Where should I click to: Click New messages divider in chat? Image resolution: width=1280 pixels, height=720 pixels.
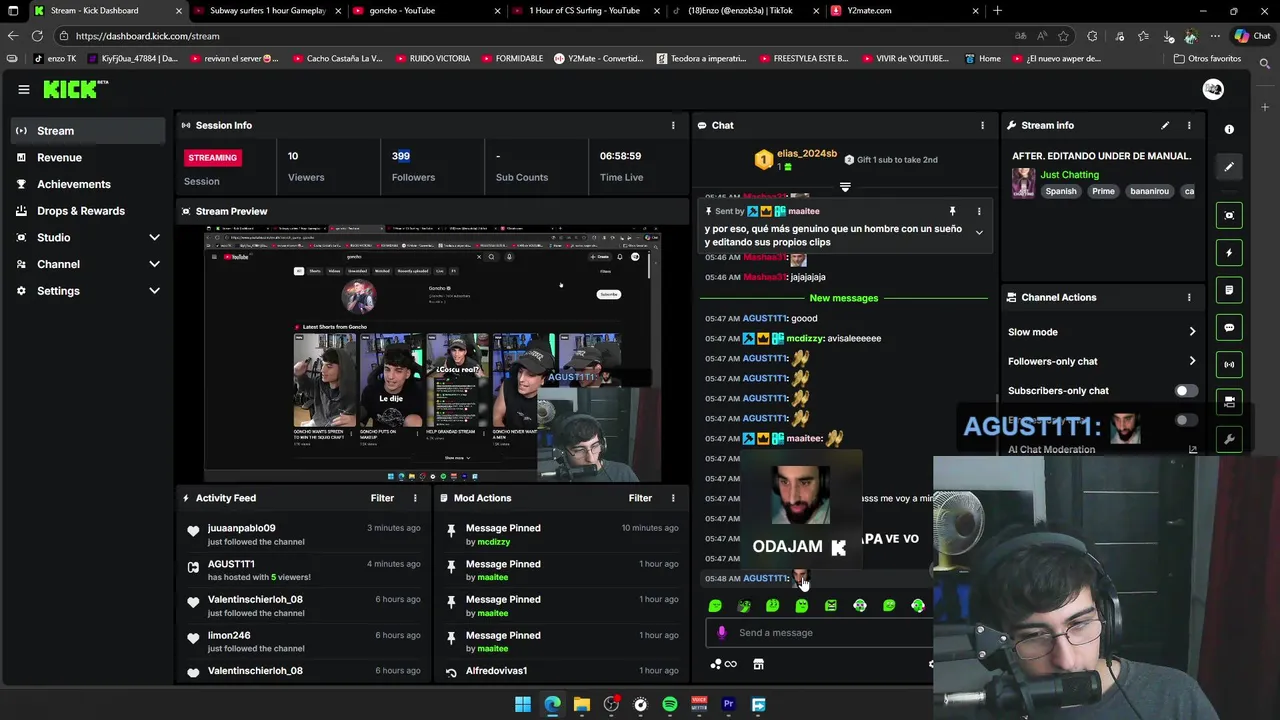[844, 298]
